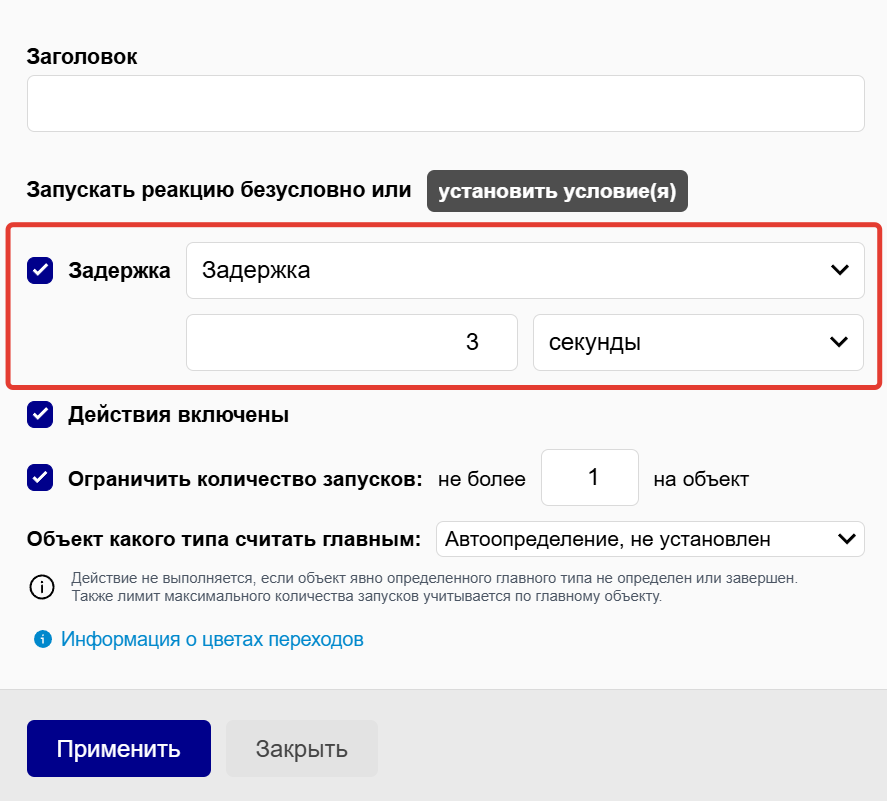Click the chevron arrow on the Автоопределение dropdown
This screenshot has height=801, width=887.
click(x=846, y=539)
